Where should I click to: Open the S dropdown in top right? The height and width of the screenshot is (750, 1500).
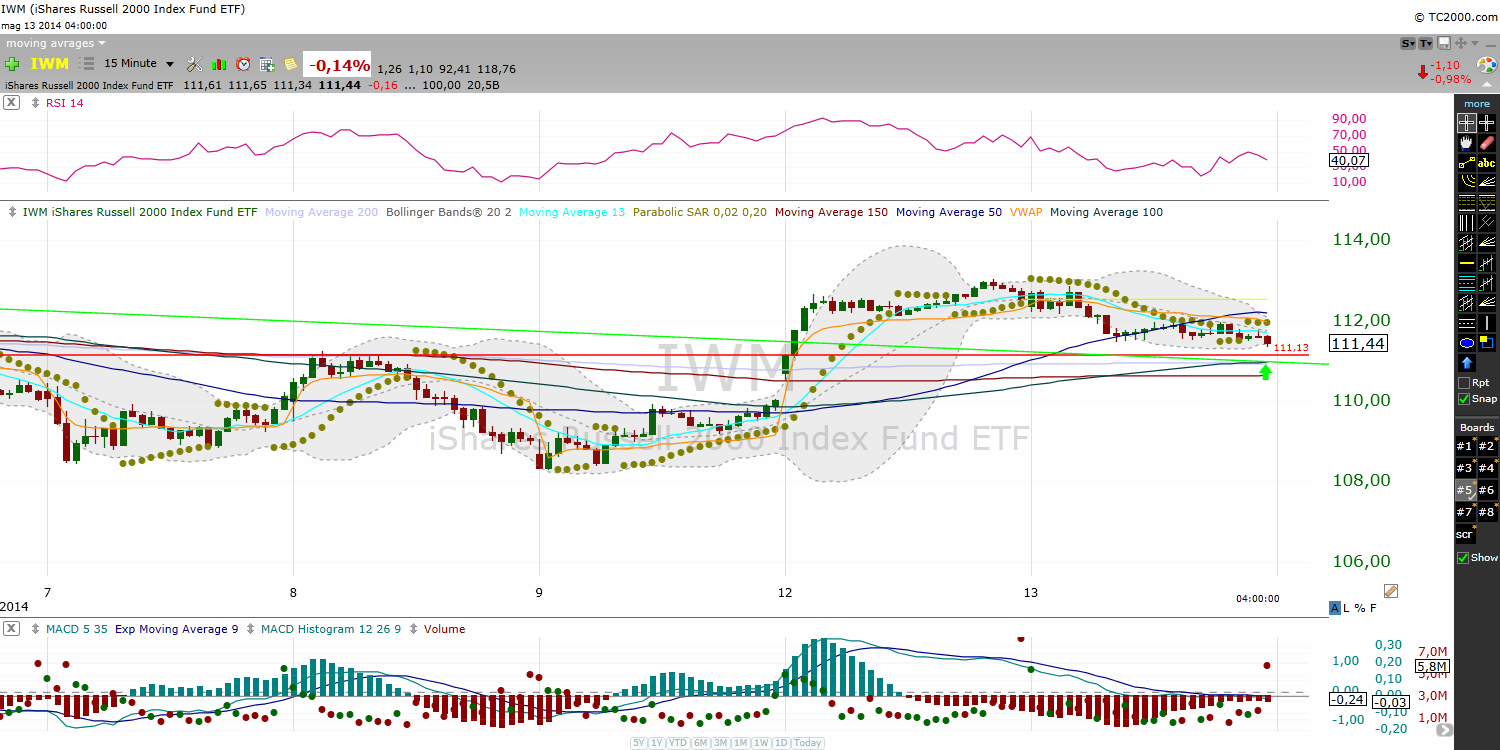coord(1407,43)
